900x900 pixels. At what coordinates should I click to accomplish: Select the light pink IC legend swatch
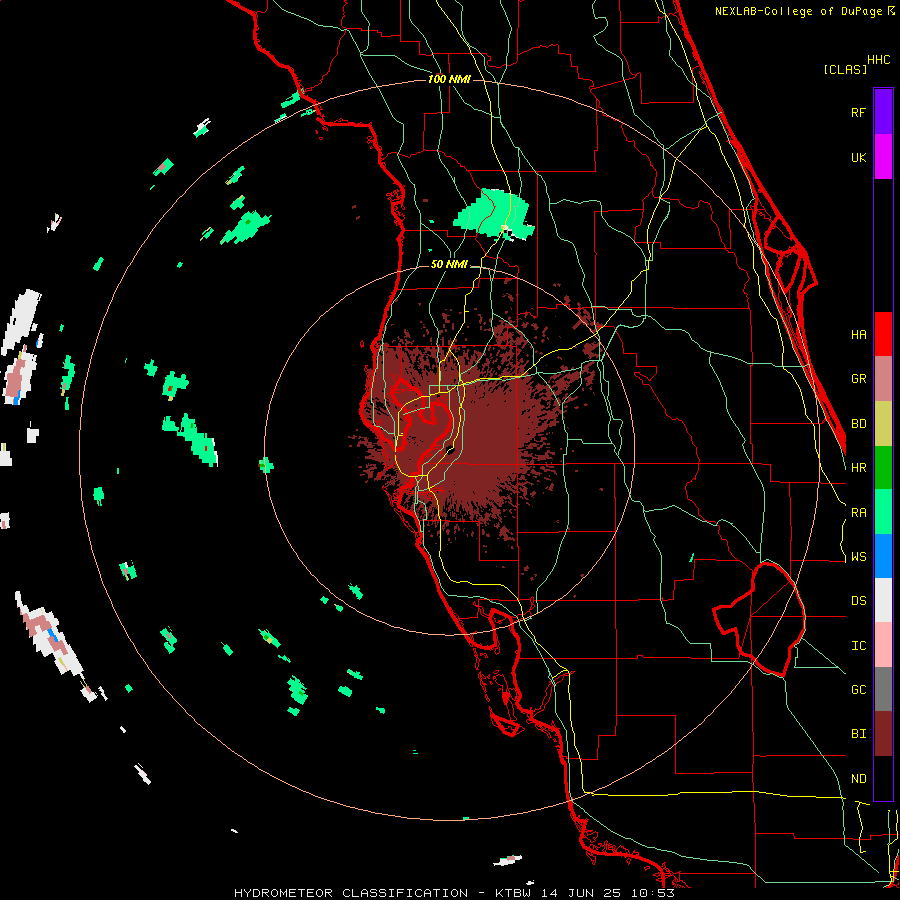click(x=883, y=645)
